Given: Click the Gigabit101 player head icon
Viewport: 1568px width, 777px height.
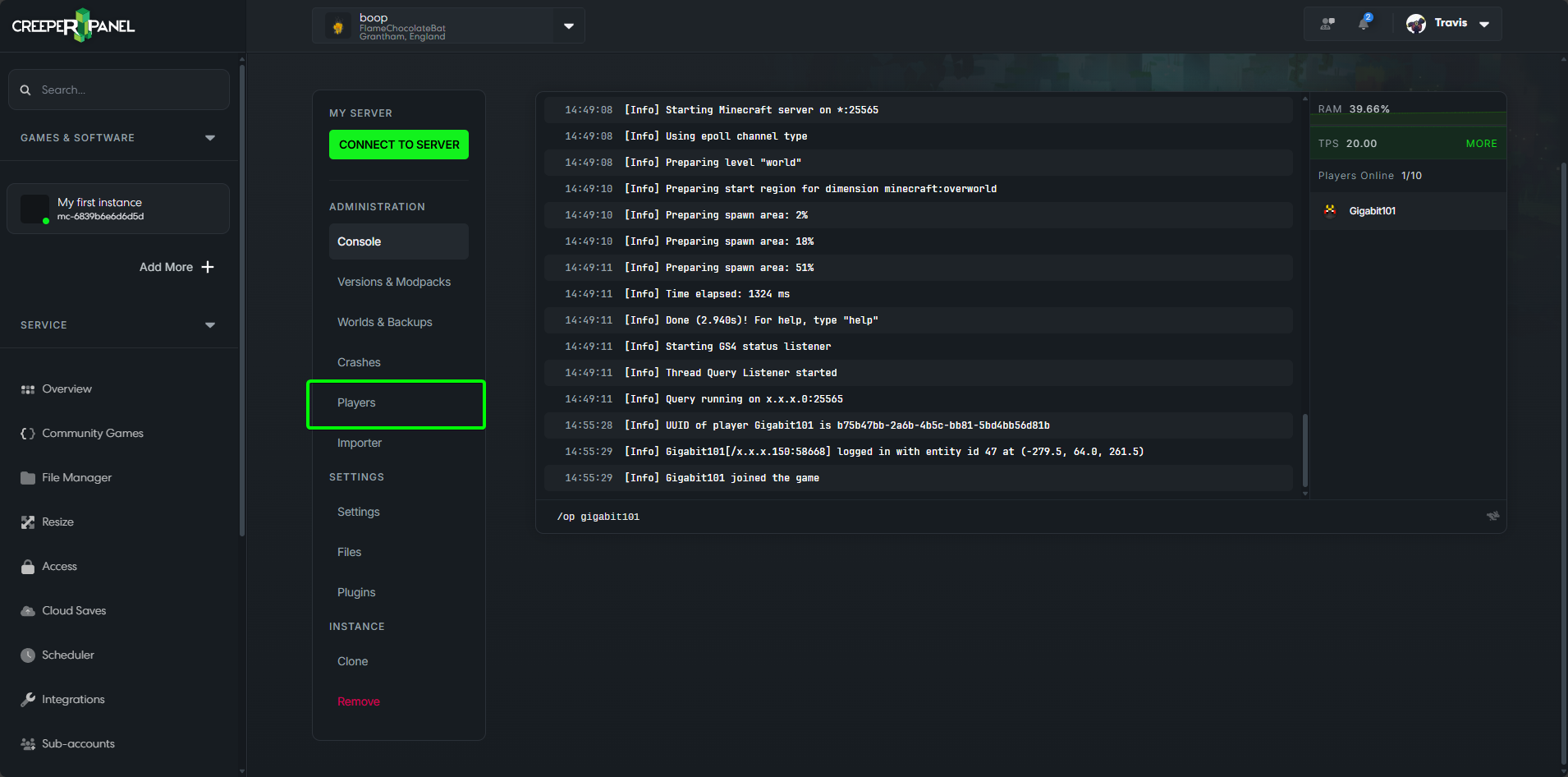Looking at the screenshot, I should 1330,210.
